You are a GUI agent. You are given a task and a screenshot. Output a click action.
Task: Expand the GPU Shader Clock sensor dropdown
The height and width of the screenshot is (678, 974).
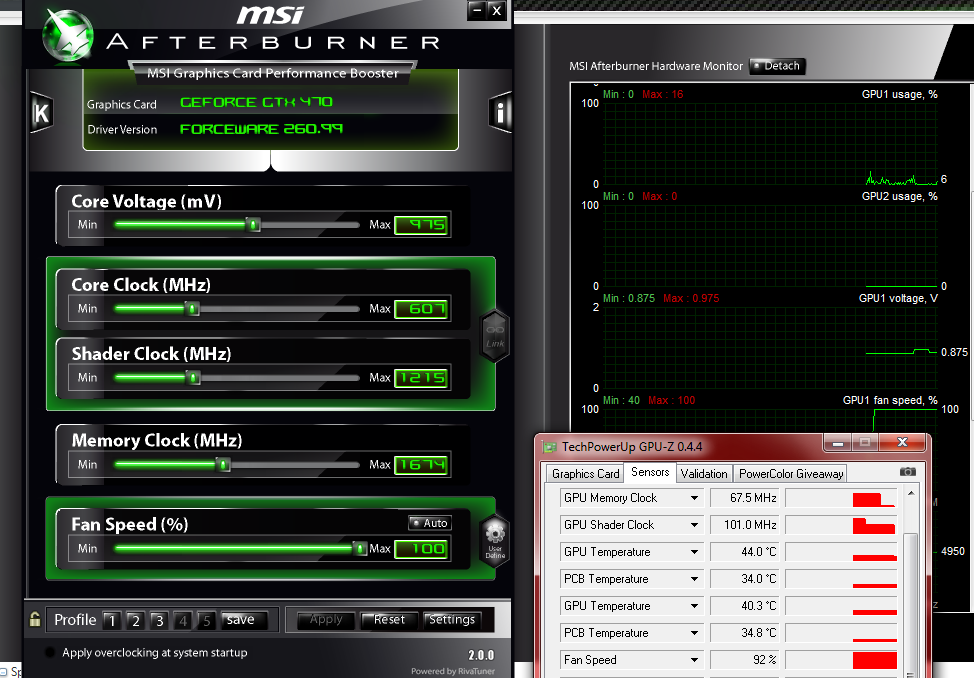694,525
